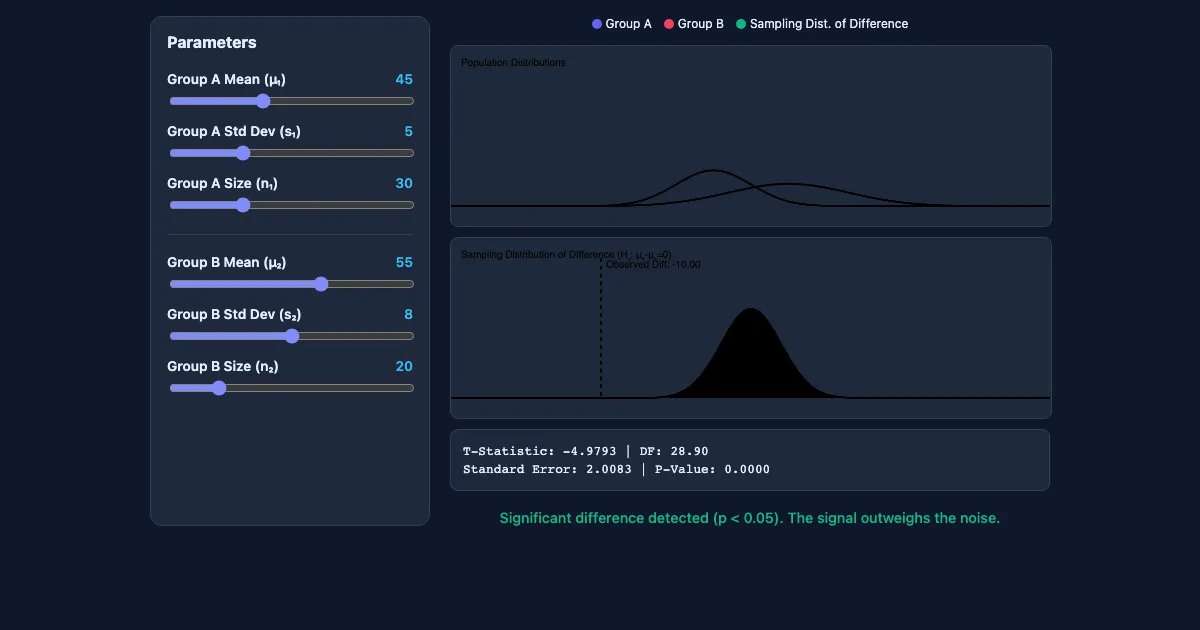Screen dimensions: 1200x630
Task: Click the T-Statistic and DF readout line
Action: 585,451
